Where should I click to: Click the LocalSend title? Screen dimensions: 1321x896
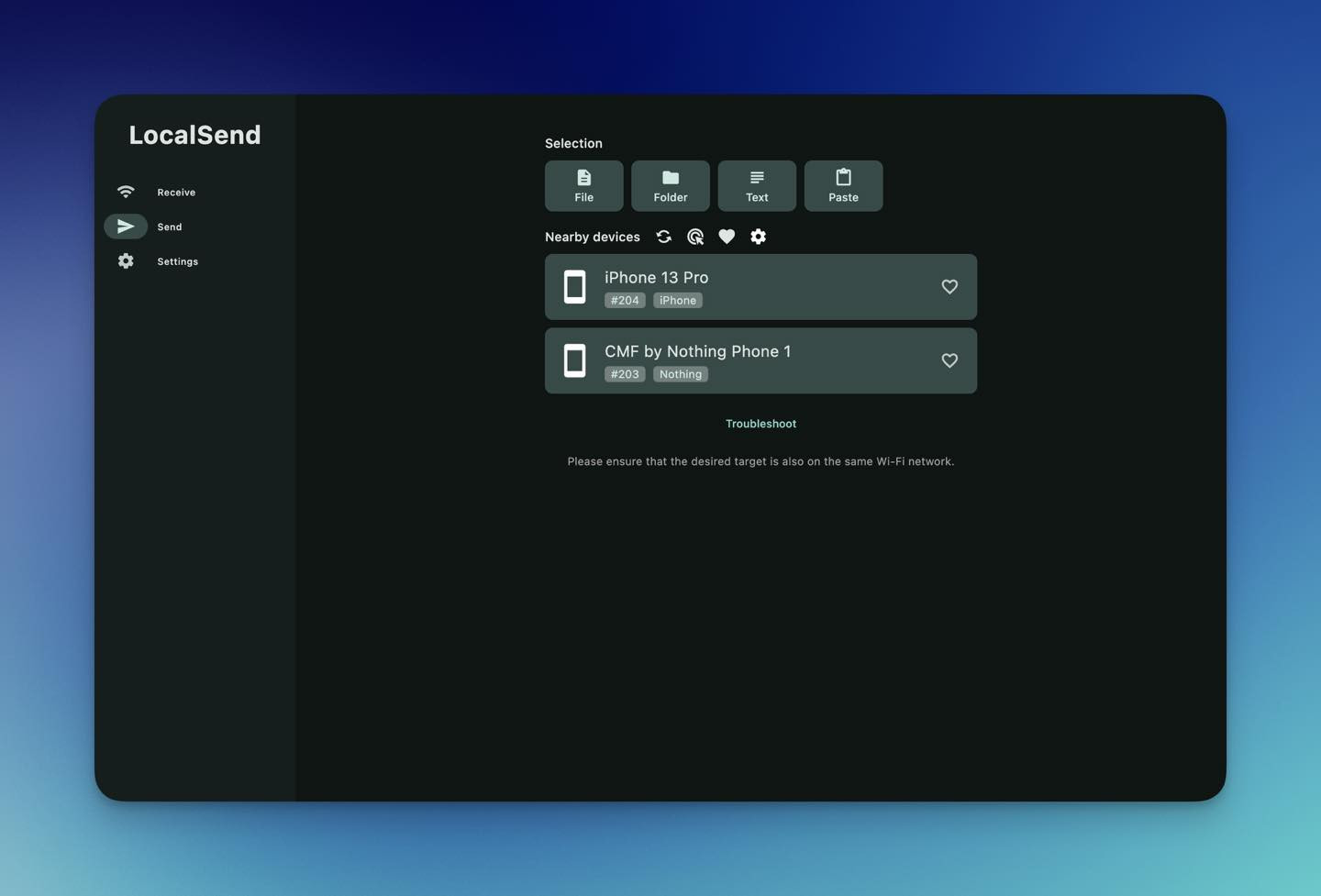click(194, 135)
